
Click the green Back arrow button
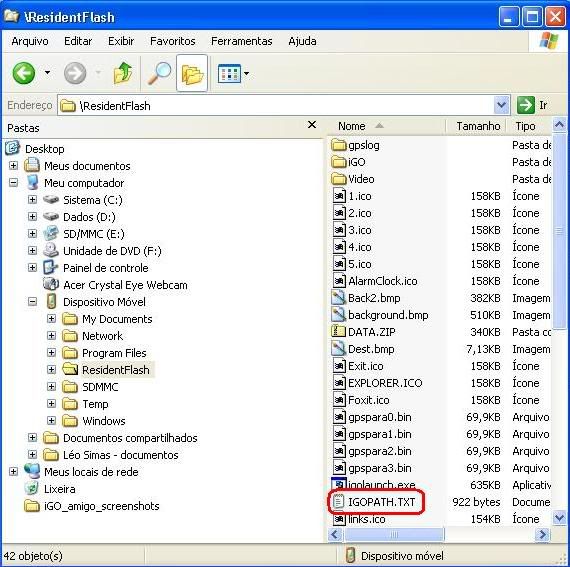[x=24, y=73]
